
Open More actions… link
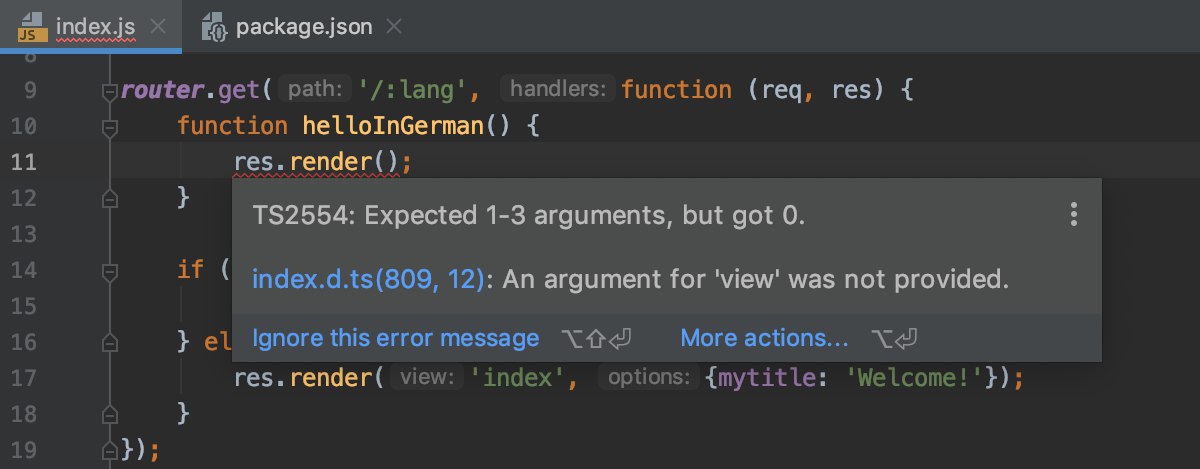pyautogui.click(x=764, y=338)
